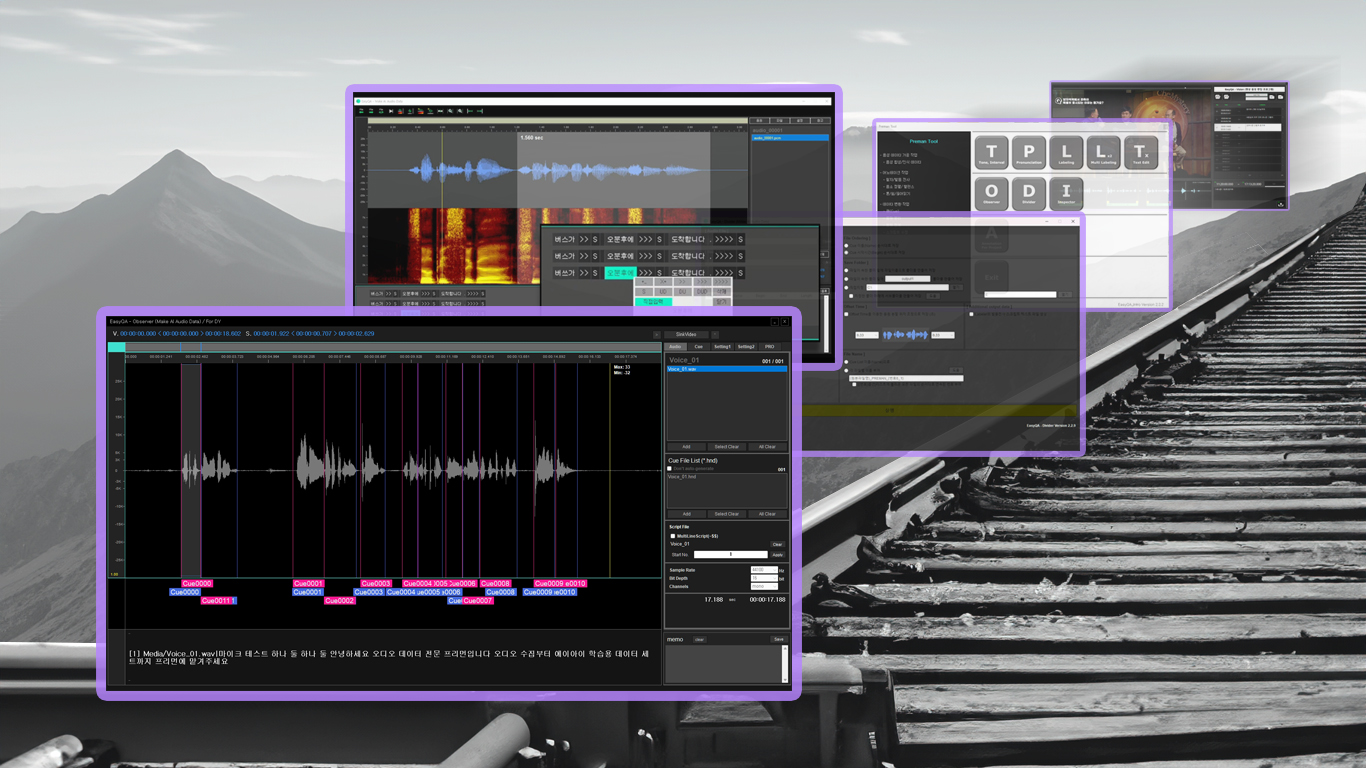Click inside the memo text area
Screen dimensions: 1366x768
point(724,664)
